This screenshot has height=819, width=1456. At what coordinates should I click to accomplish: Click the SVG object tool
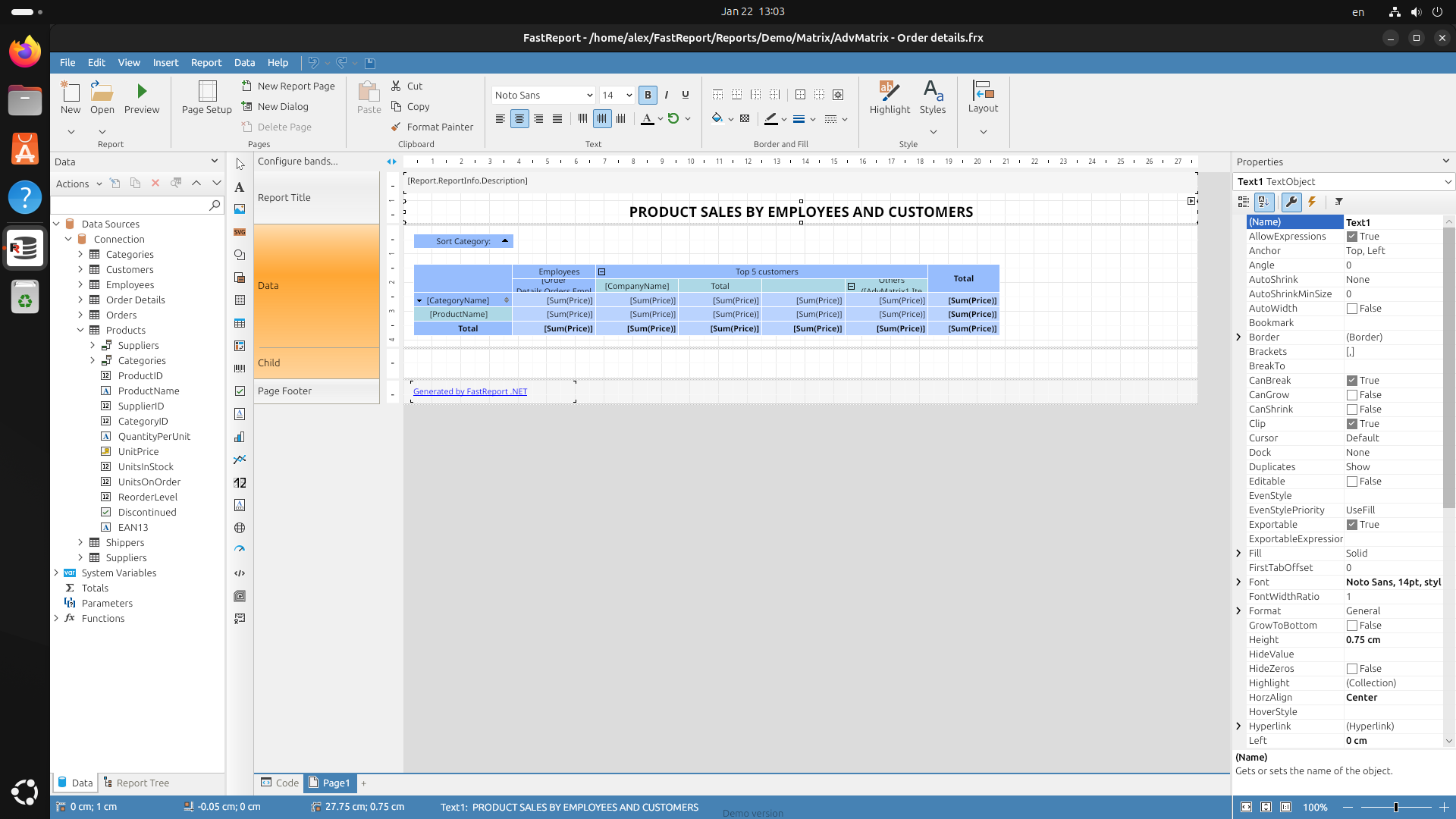[x=240, y=232]
